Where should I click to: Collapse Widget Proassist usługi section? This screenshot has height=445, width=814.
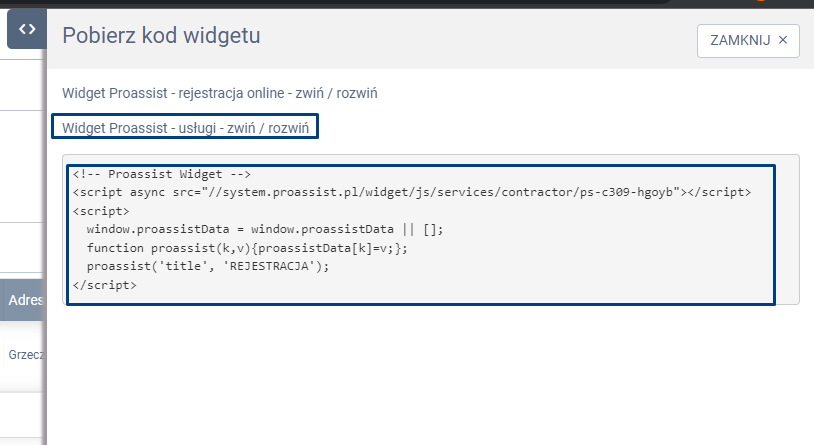click(185, 128)
